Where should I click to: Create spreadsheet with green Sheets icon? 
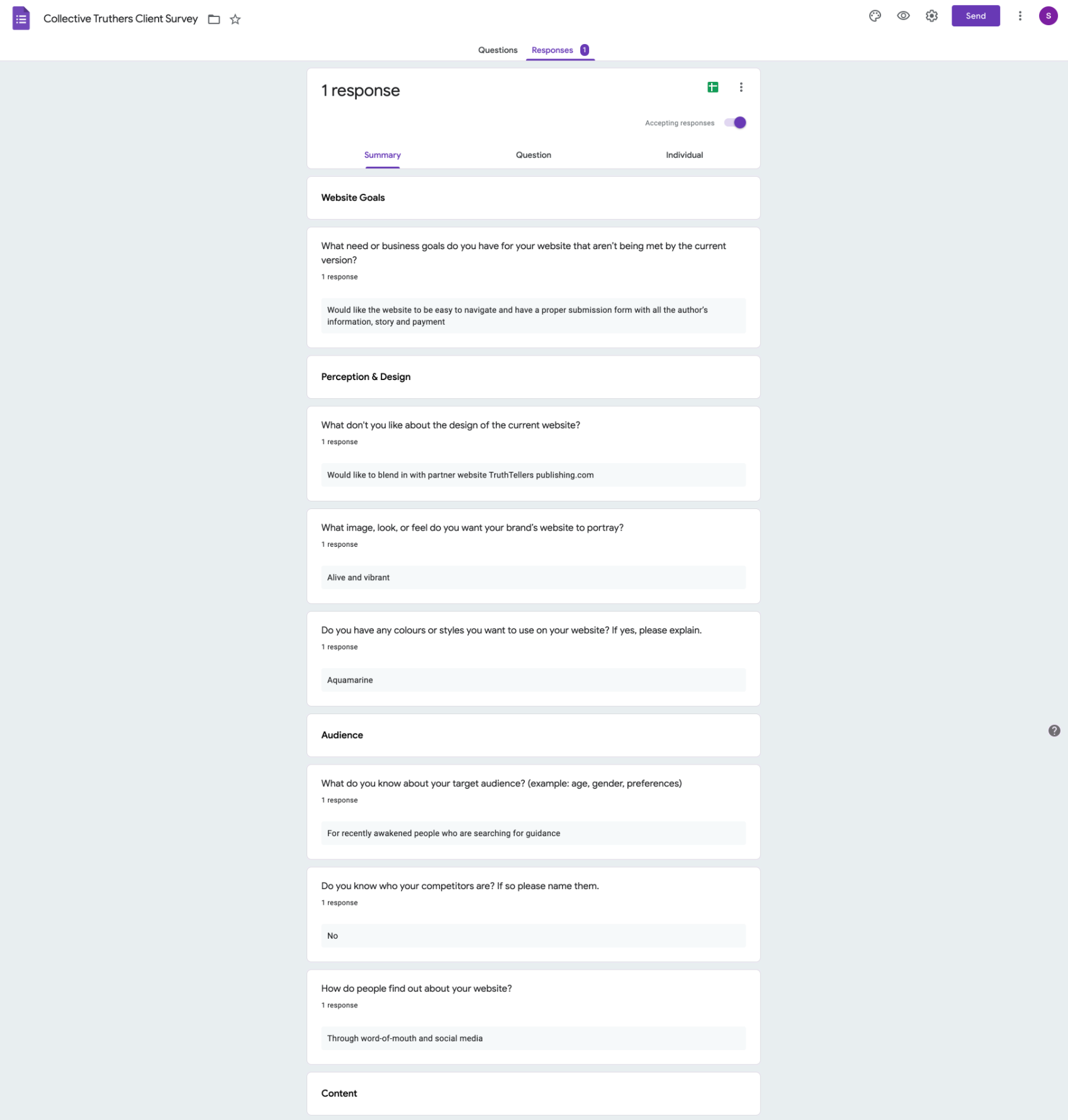point(712,87)
